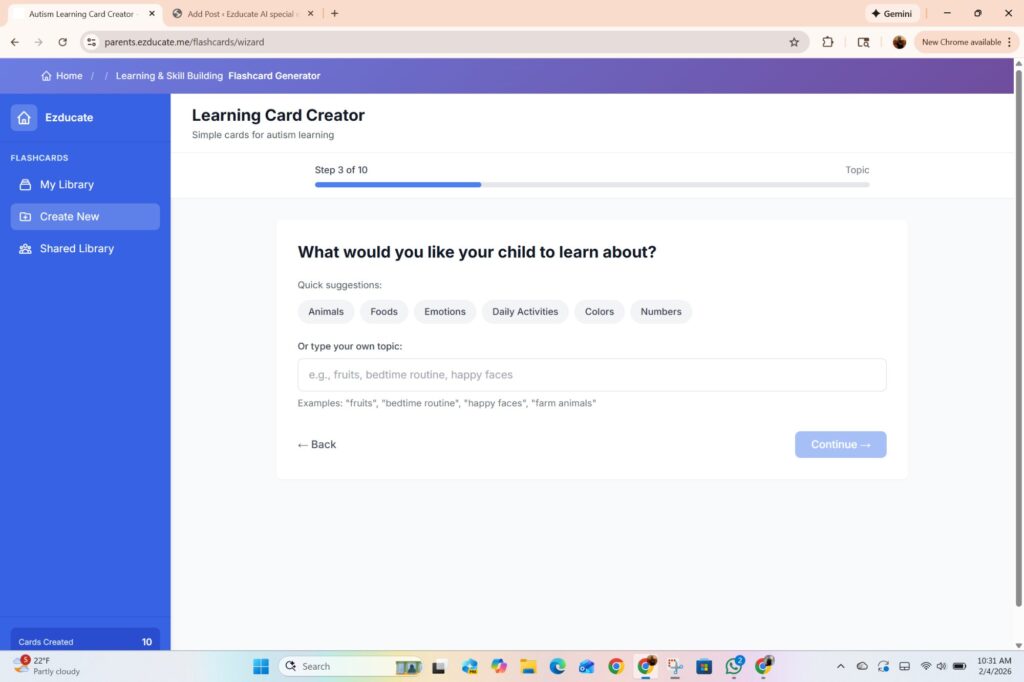Image resolution: width=1024 pixels, height=682 pixels.
Task: Go back to the previous step
Action: tap(317, 445)
